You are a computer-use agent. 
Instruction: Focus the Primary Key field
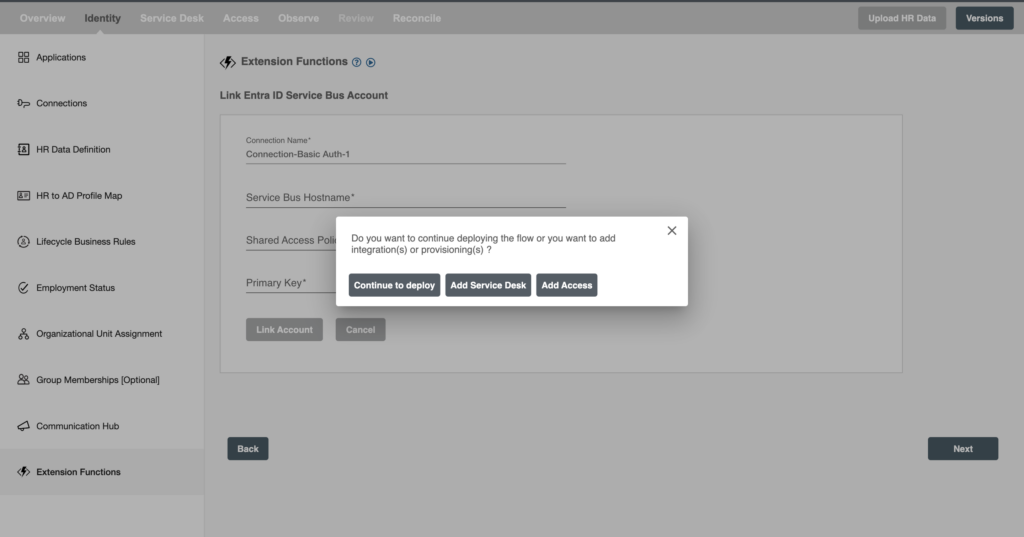tap(291, 283)
